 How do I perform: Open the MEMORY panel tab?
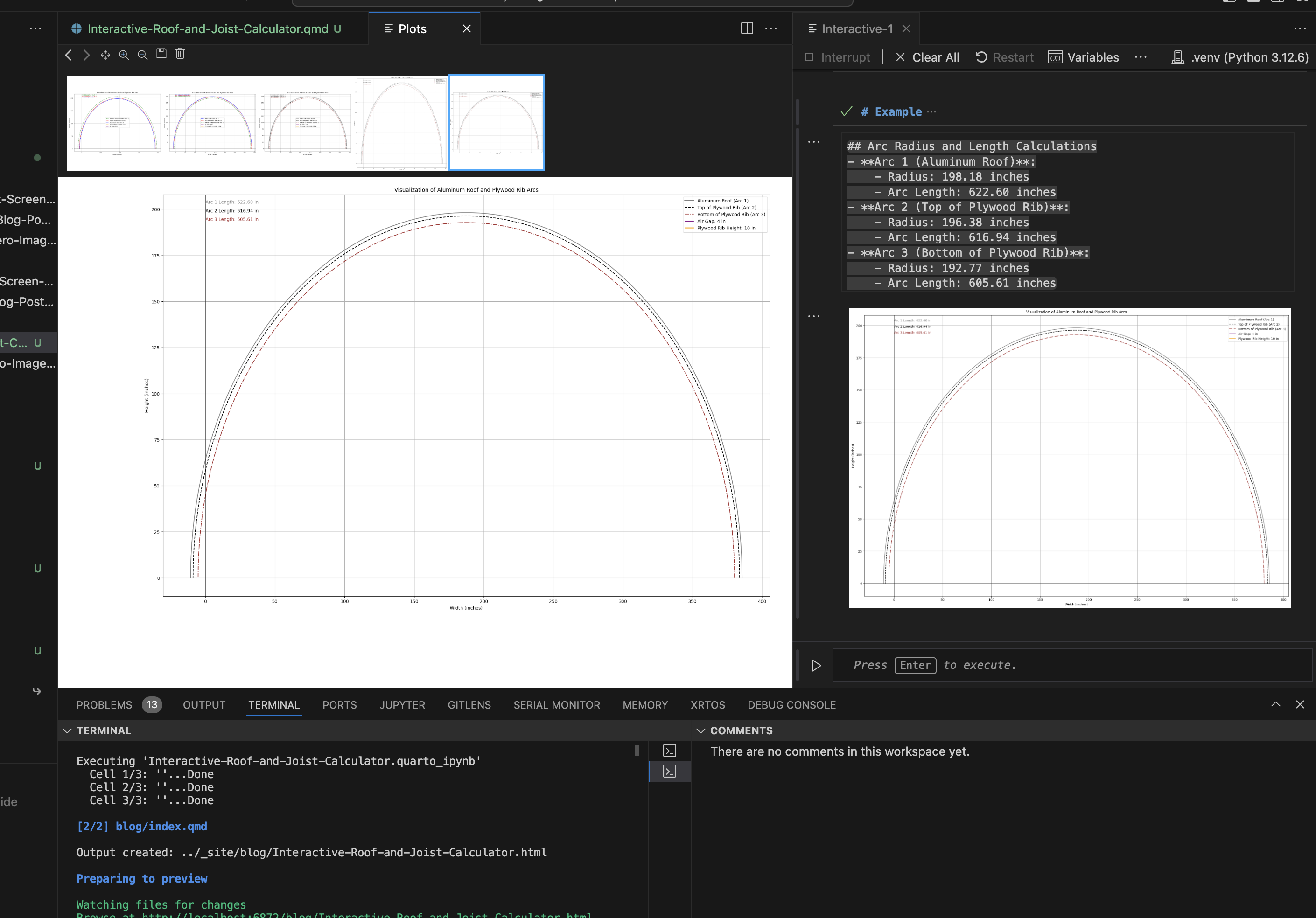pos(645,705)
